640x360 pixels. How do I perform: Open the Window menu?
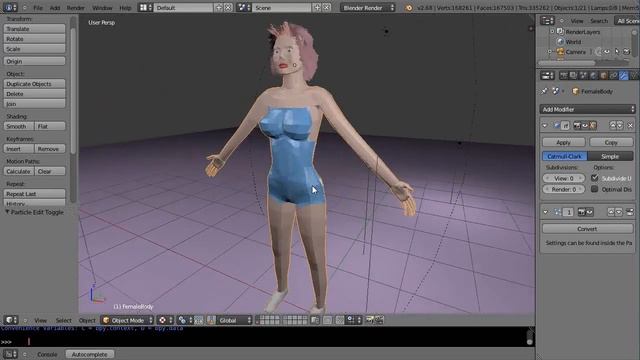pos(102,8)
